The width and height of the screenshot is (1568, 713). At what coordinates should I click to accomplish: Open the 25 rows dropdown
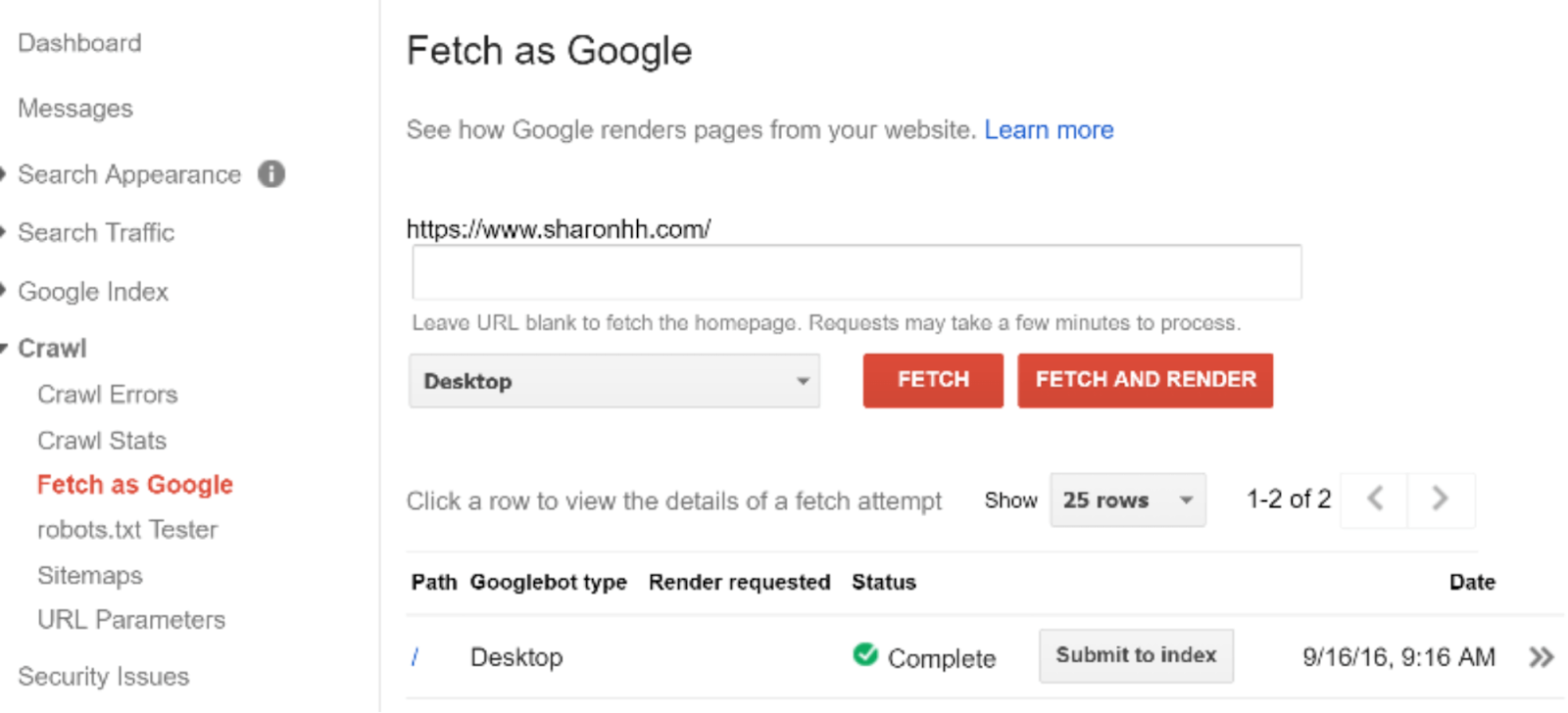coord(1128,500)
